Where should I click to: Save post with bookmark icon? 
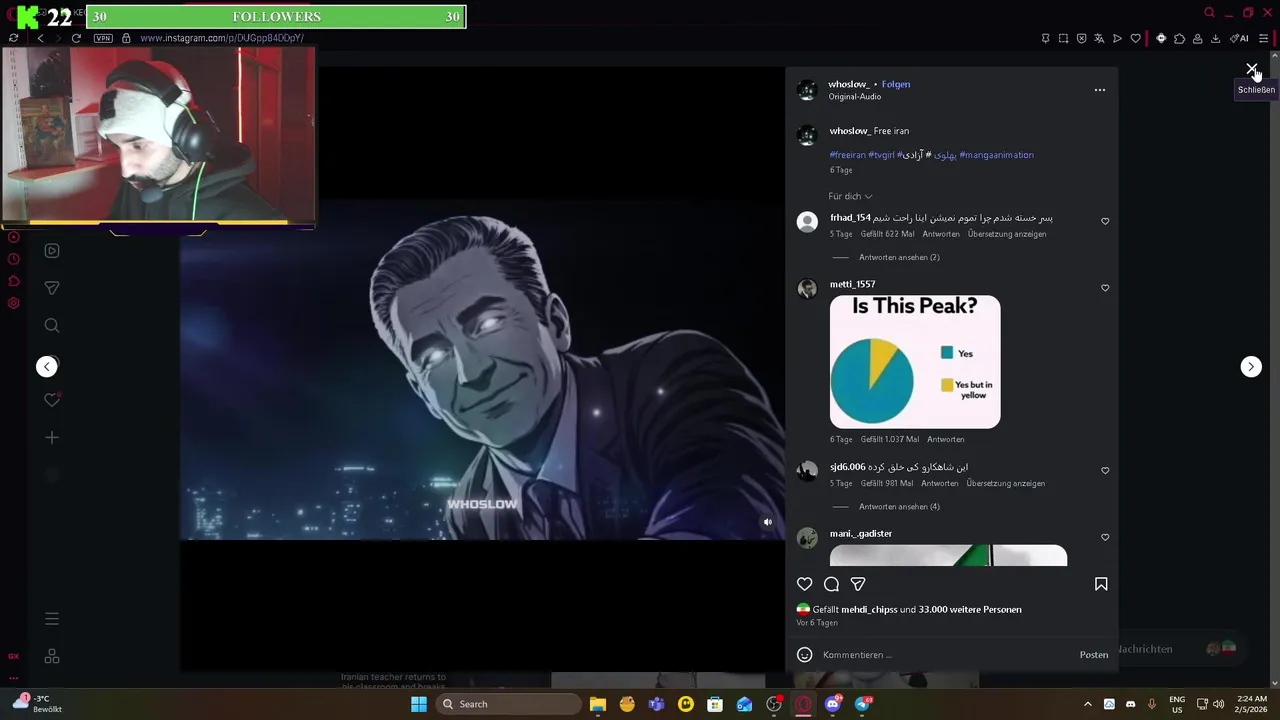1101,584
